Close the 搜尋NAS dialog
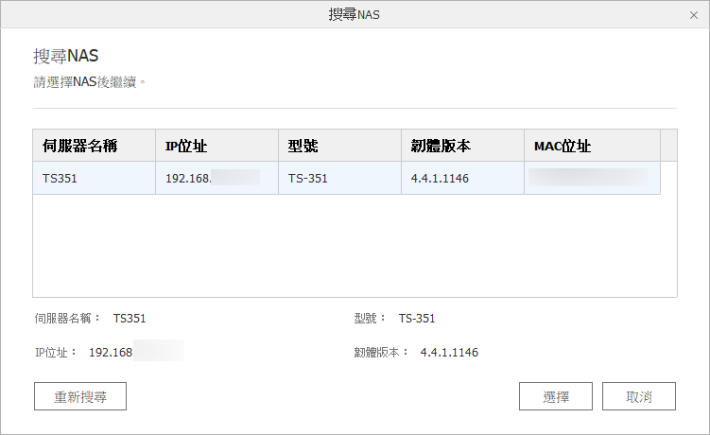The width and height of the screenshot is (710, 435). 693,15
